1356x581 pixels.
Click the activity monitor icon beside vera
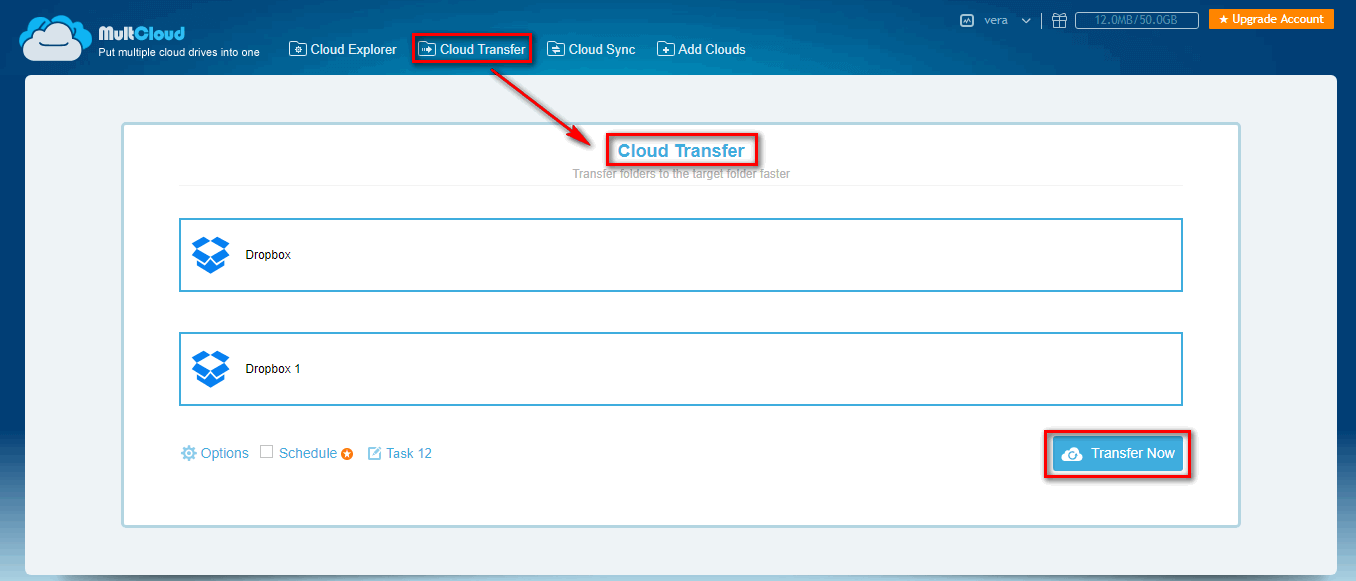tap(967, 20)
